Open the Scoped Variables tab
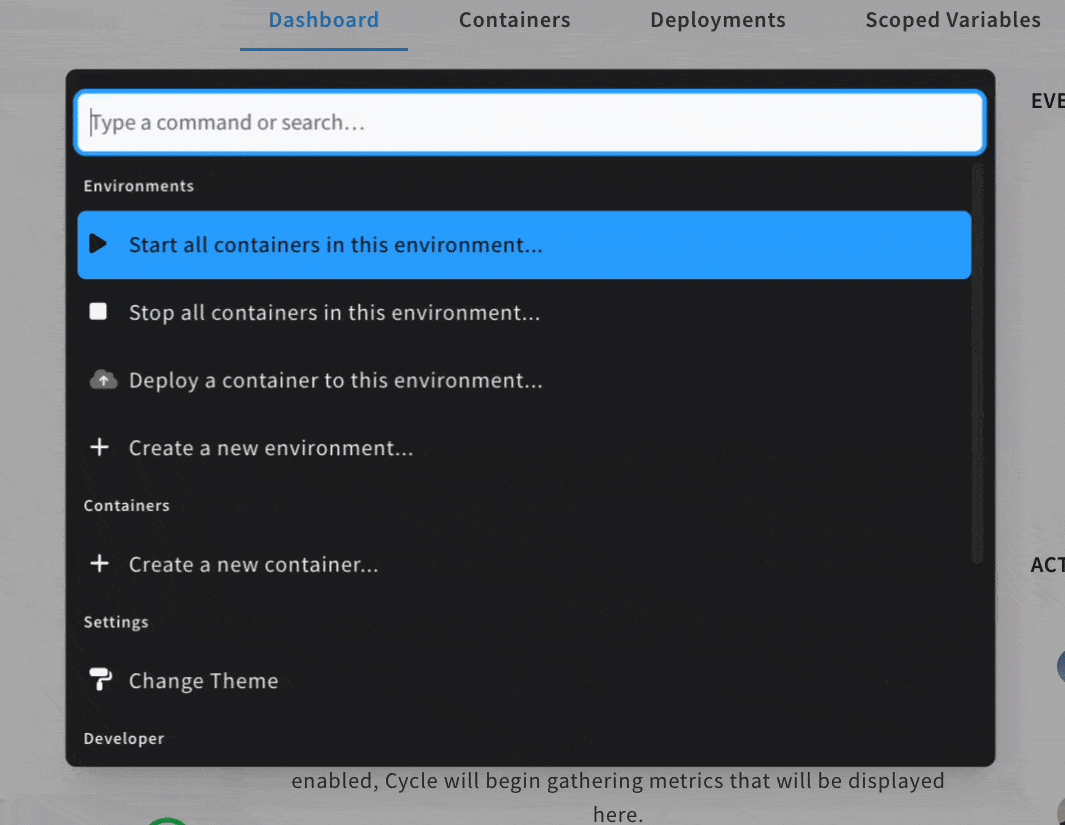This screenshot has height=825, width=1065. point(952,20)
